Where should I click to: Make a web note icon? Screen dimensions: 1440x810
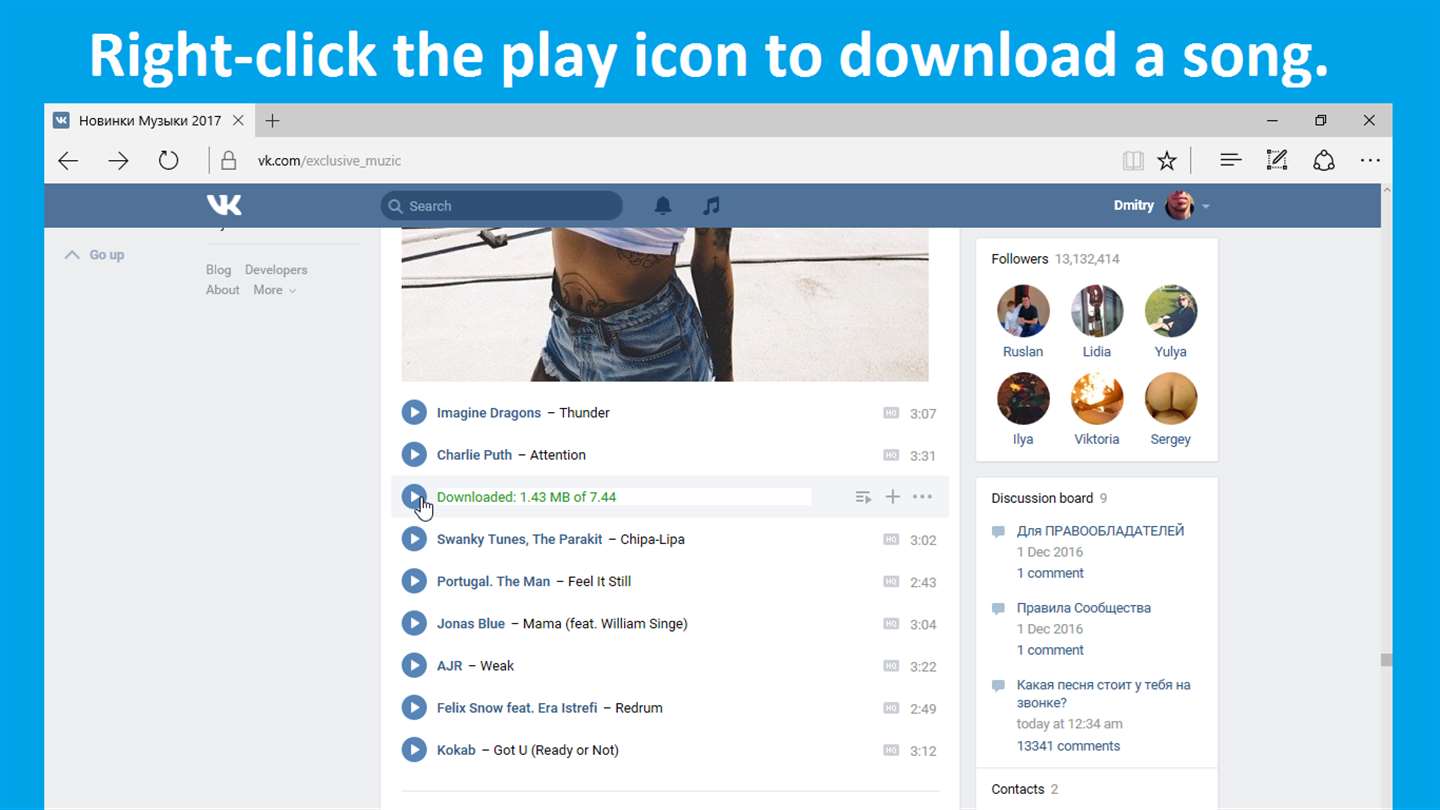click(x=1277, y=160)
